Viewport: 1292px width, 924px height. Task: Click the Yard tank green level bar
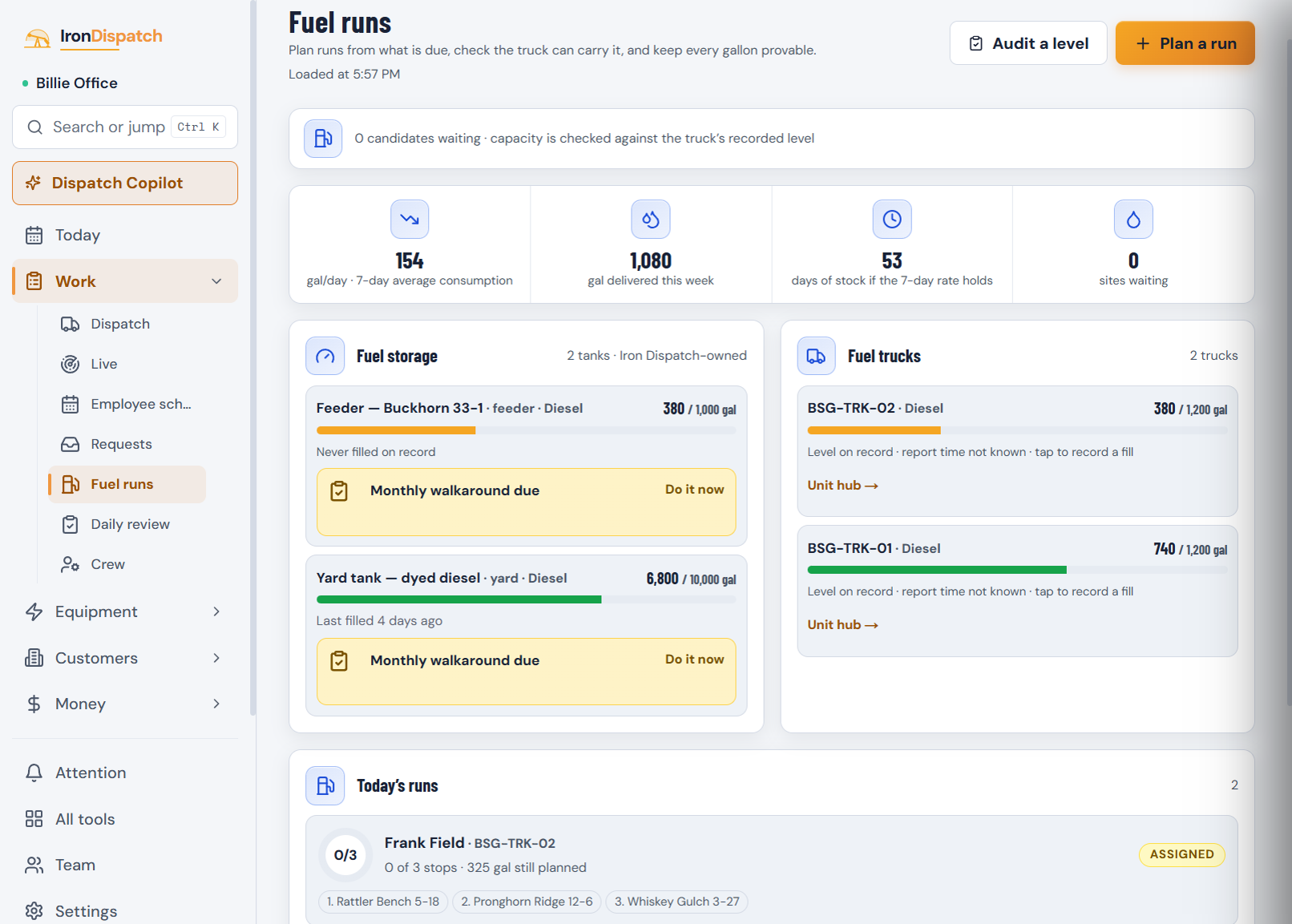point(458,599)
